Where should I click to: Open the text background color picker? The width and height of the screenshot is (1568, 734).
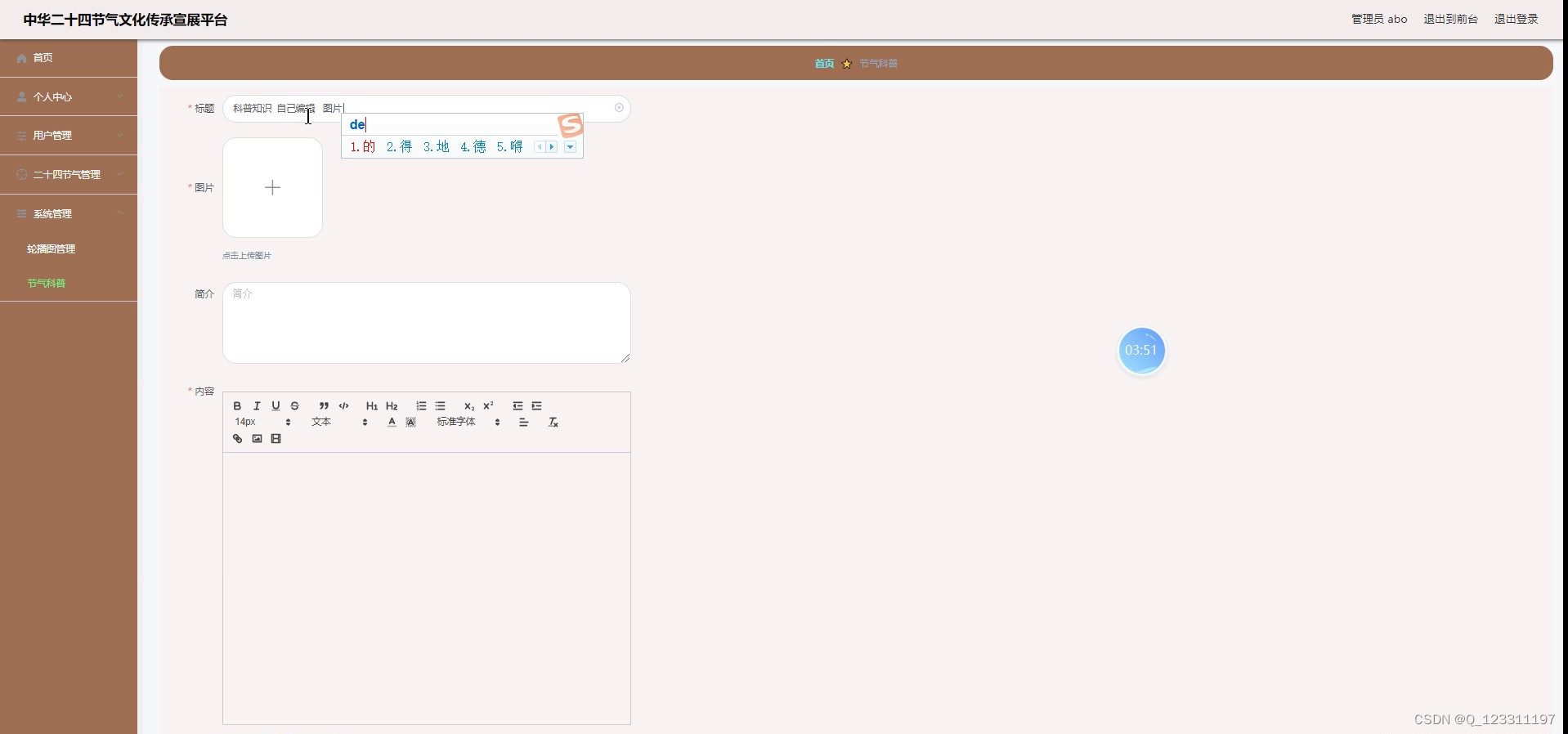coord(410,423)
